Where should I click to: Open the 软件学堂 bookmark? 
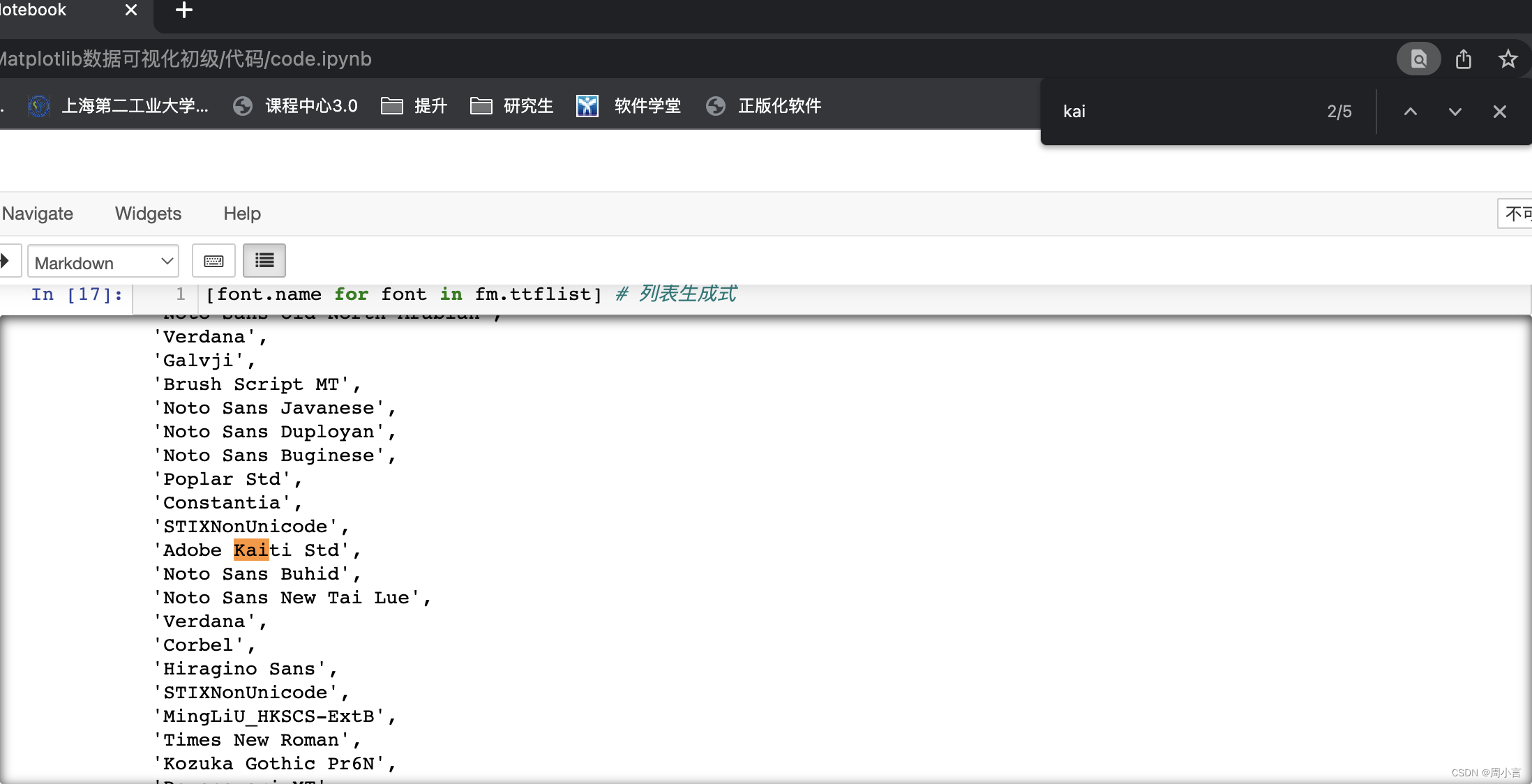pos(629,106)
